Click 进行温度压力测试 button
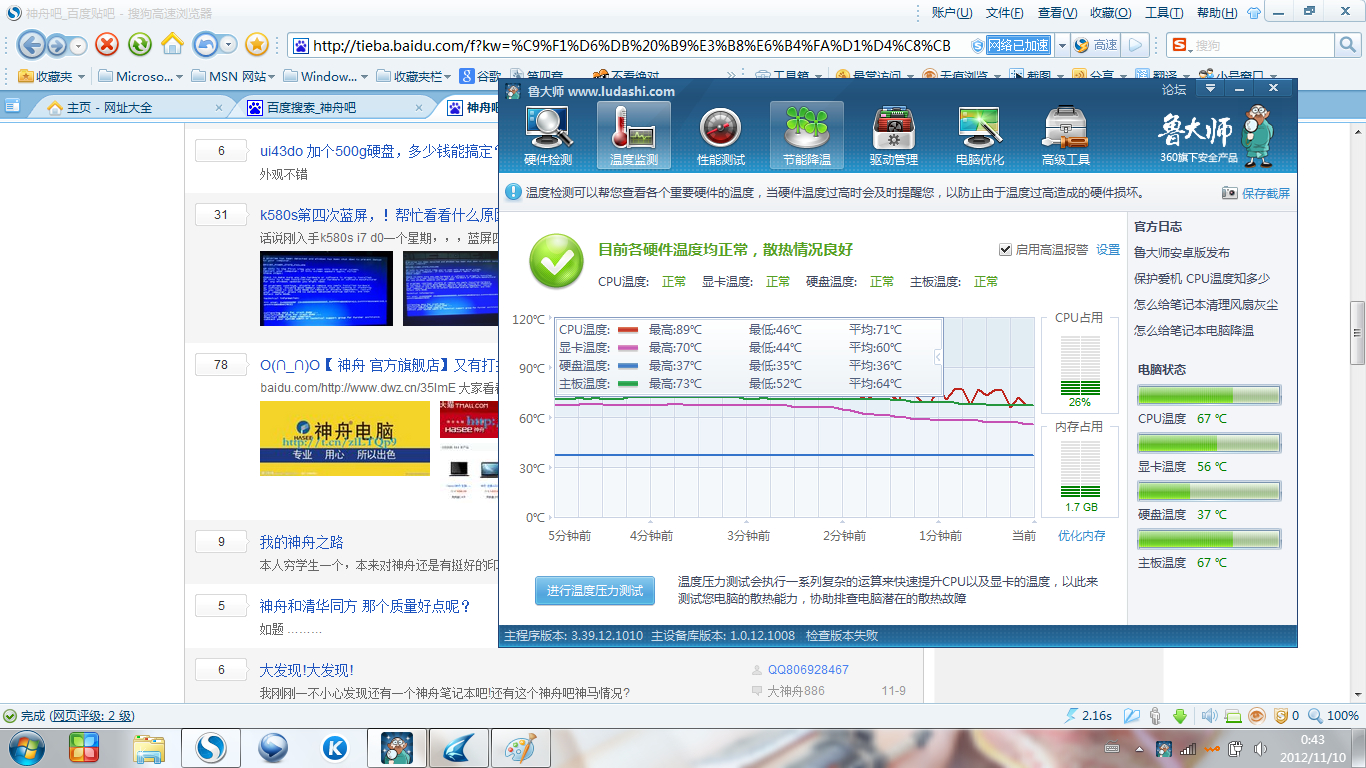 [594, 590]
